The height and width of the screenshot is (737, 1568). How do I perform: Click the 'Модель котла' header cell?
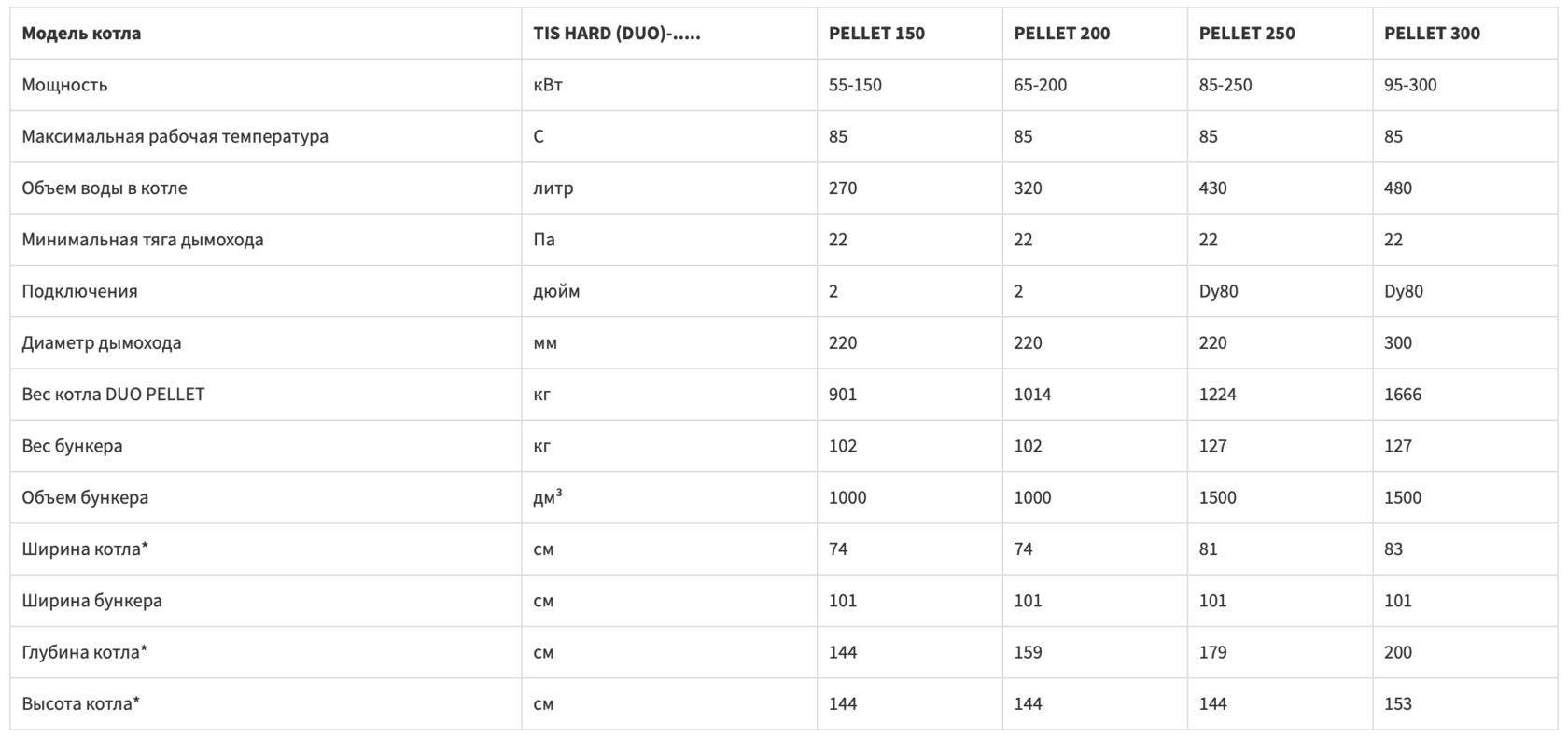82,34
